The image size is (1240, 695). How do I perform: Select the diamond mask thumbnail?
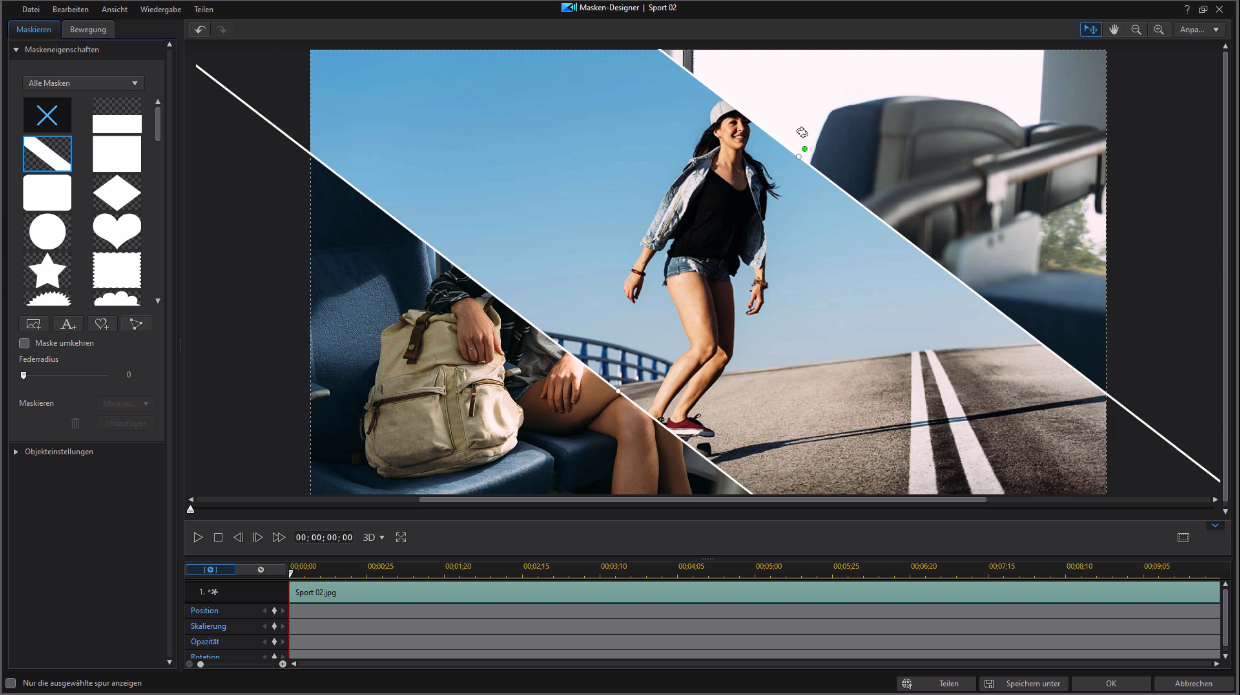point(117,193)
